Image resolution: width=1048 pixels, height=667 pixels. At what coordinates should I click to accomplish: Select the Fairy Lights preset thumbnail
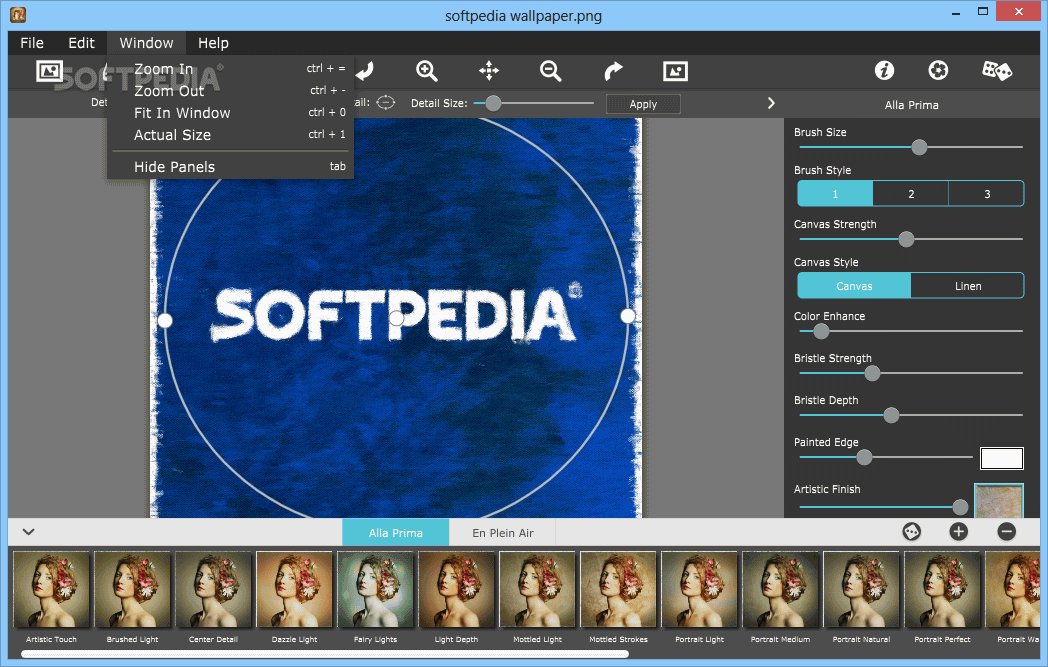375,590
